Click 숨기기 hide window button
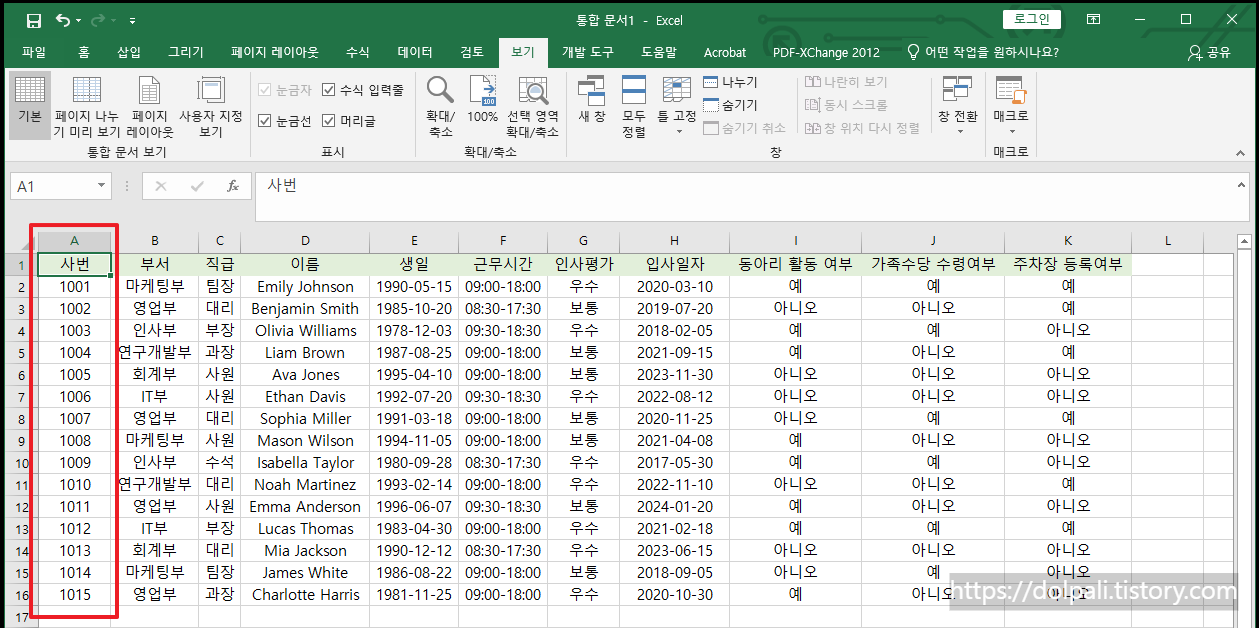1259x628 pixels. pyautogui.click(x=731, y=105)
